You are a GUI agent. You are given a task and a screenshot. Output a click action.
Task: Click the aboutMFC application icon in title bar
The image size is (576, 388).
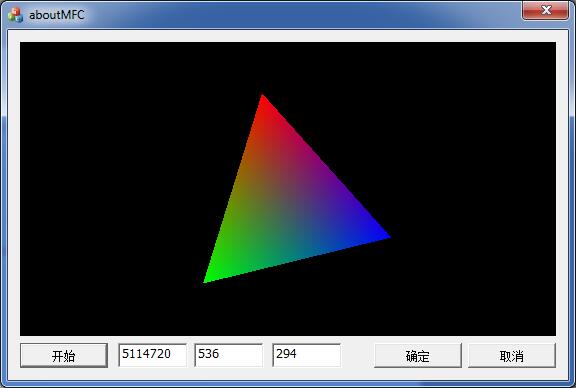(x=15, y=15)
